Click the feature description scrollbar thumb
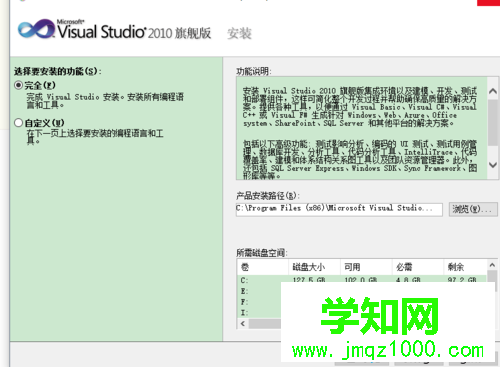 tap(493, 122)
